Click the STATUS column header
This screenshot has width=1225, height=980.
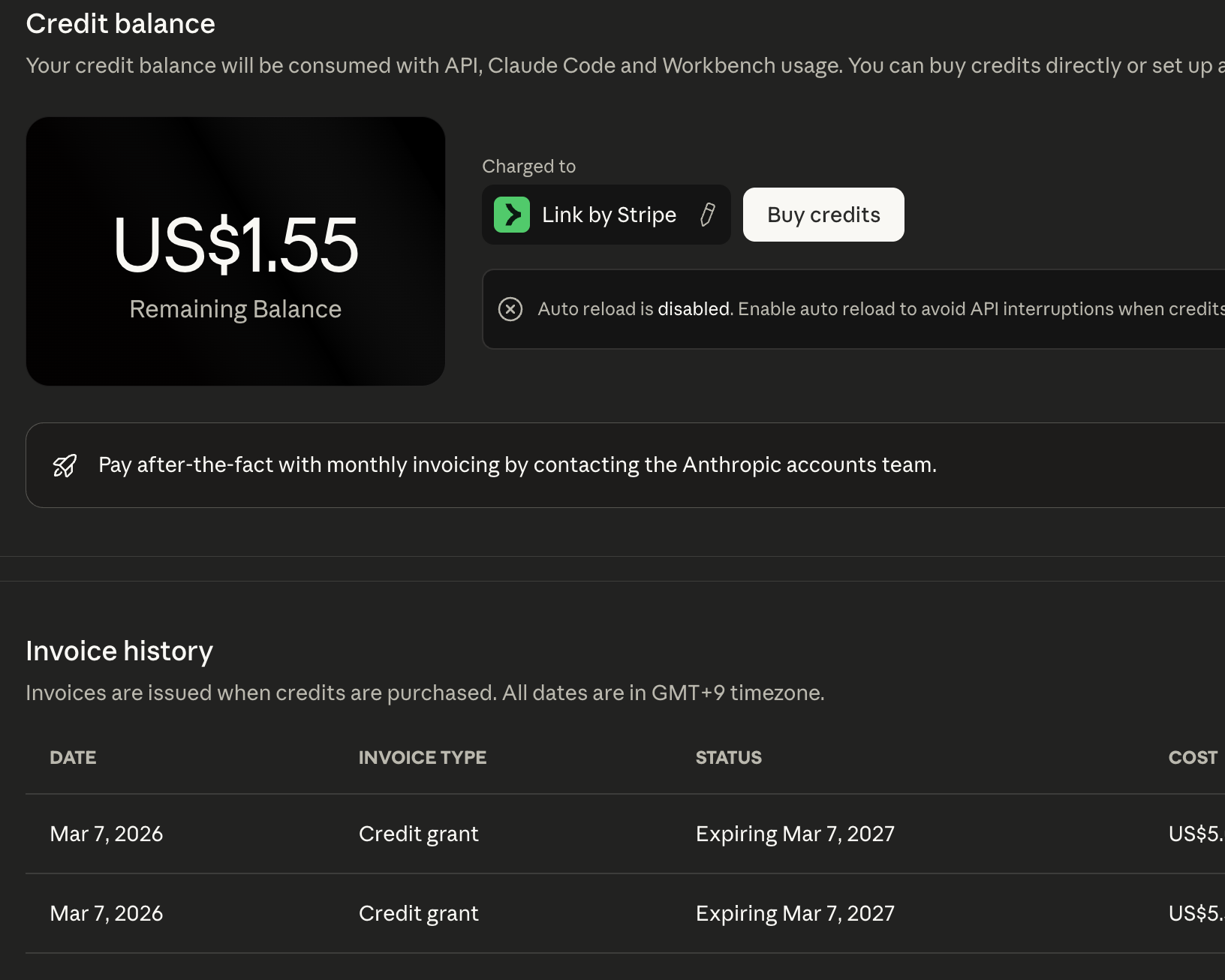(728, 758)
